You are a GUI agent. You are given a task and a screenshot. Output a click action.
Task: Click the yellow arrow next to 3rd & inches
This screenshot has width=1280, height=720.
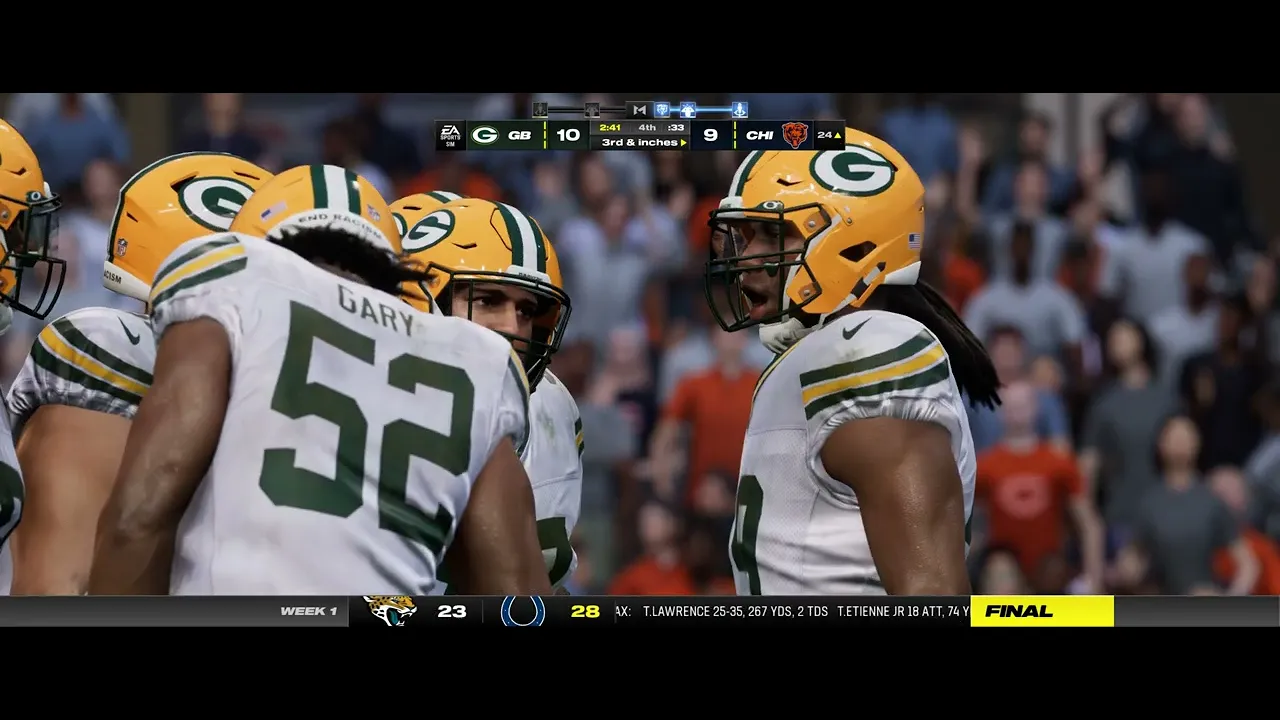[684, 143]
